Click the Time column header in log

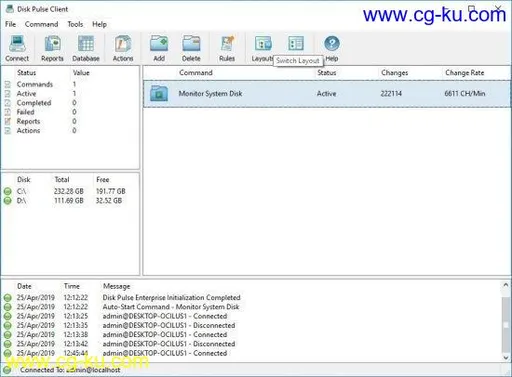click(x=72, y=286)
